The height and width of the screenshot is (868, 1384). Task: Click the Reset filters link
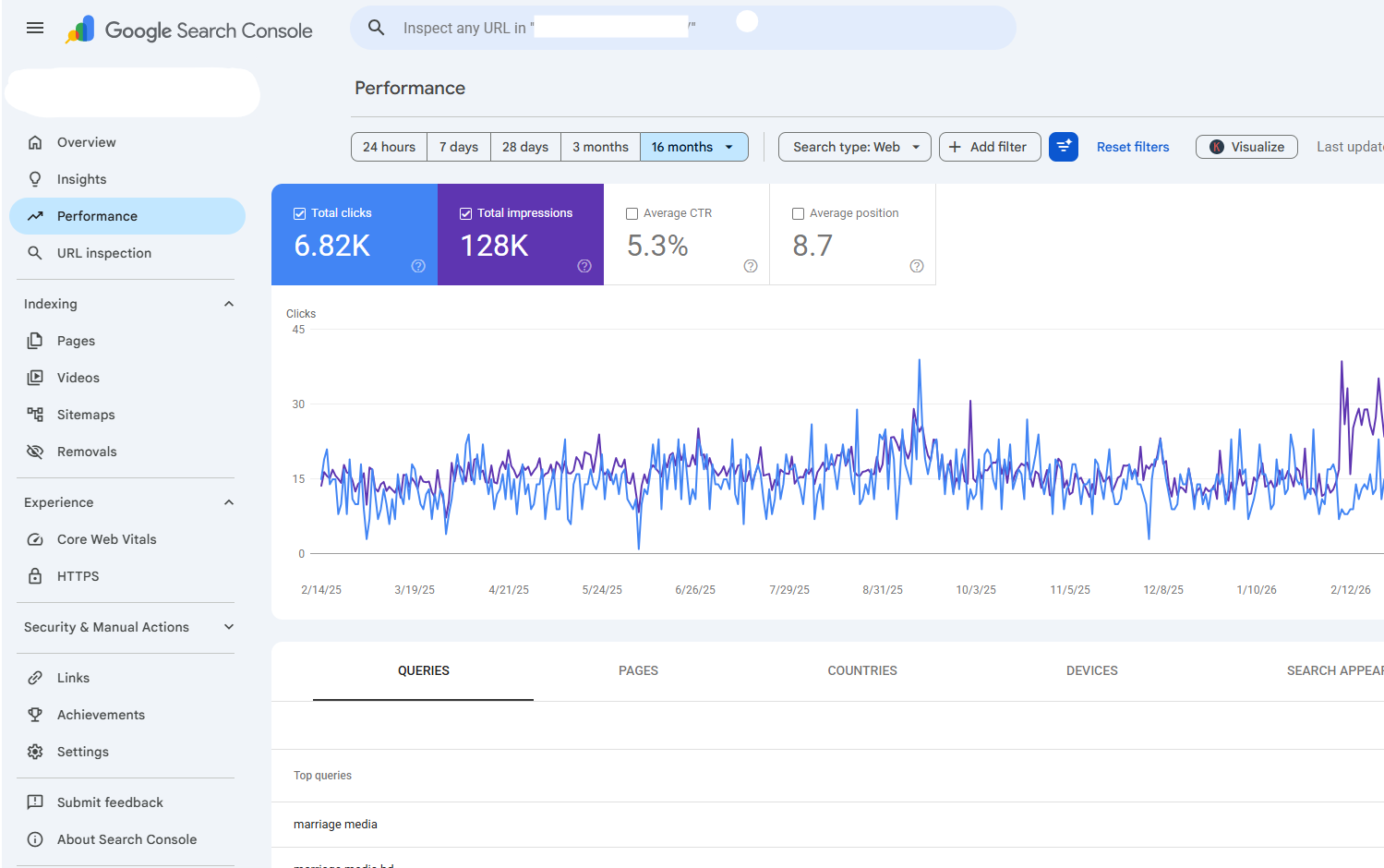pyautogui.click(x=1133, y=147)
